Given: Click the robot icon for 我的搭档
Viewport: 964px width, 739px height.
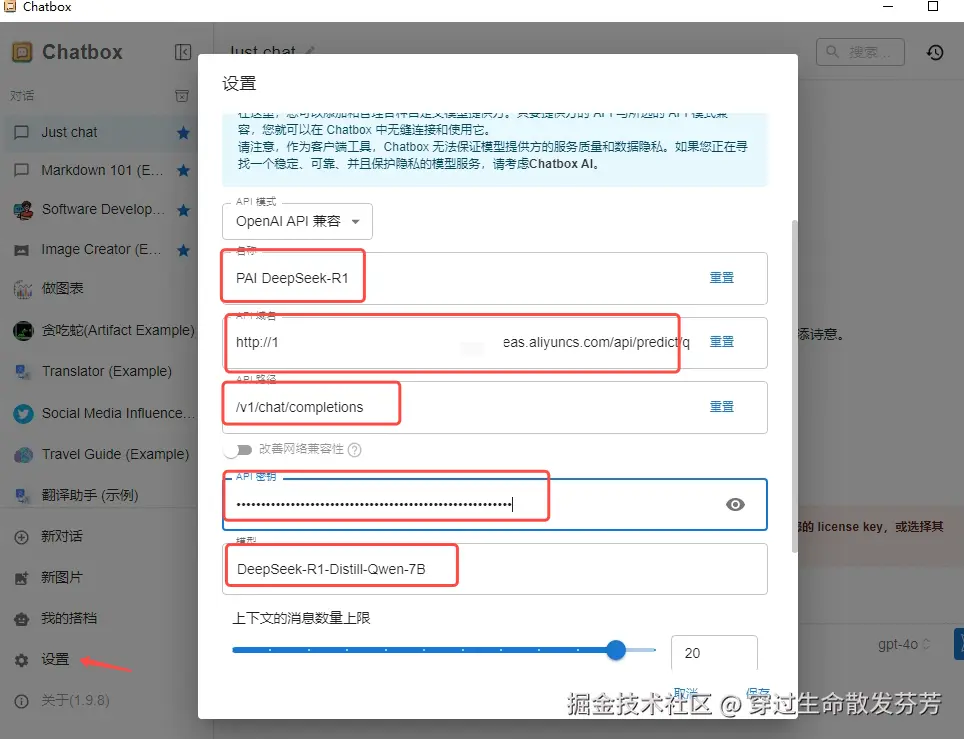Looking at the screenshot, I should [x=22, y=619].
